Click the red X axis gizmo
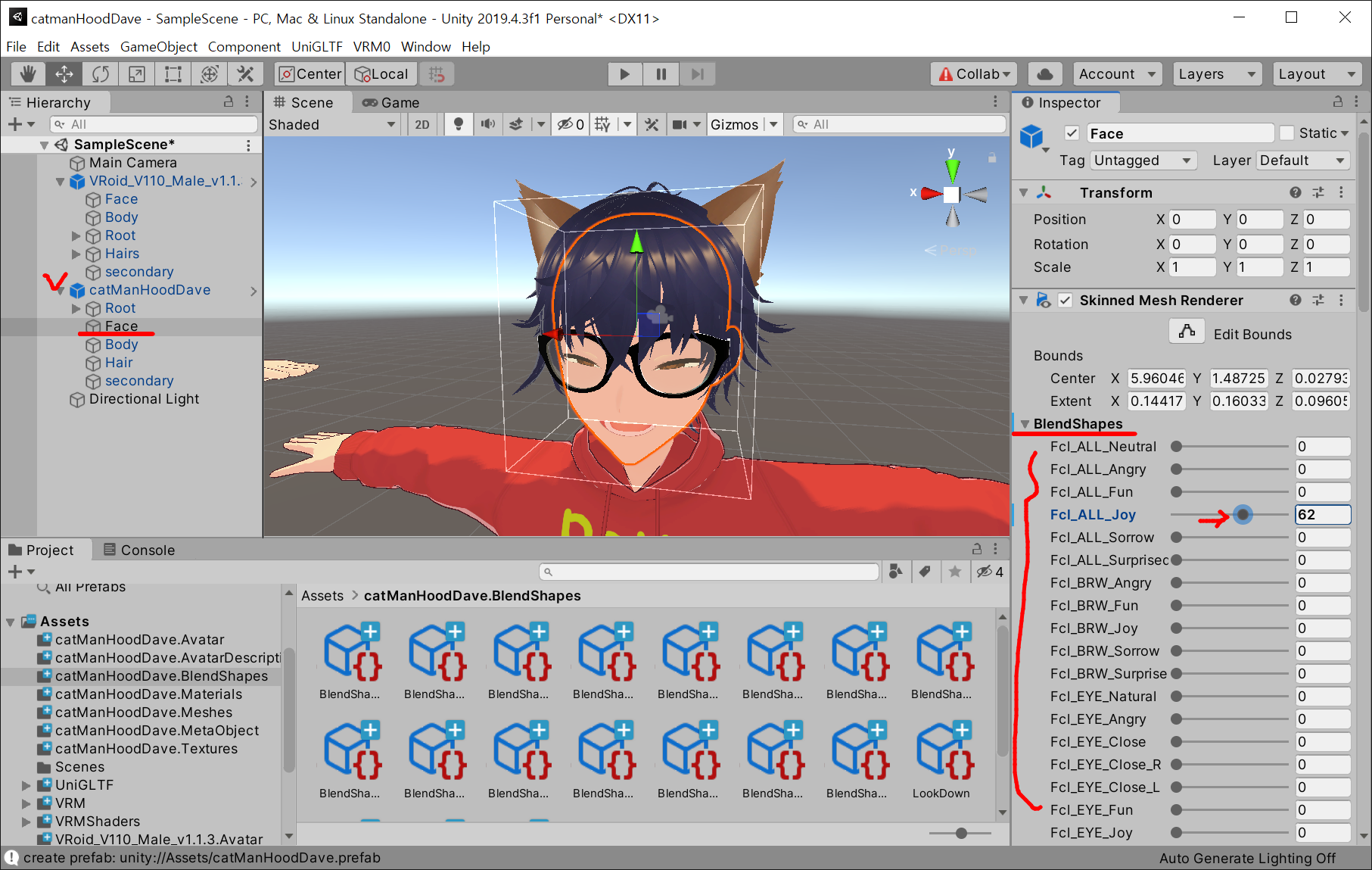This screenshot has height=870, width=1372. [x=929, y=194]
